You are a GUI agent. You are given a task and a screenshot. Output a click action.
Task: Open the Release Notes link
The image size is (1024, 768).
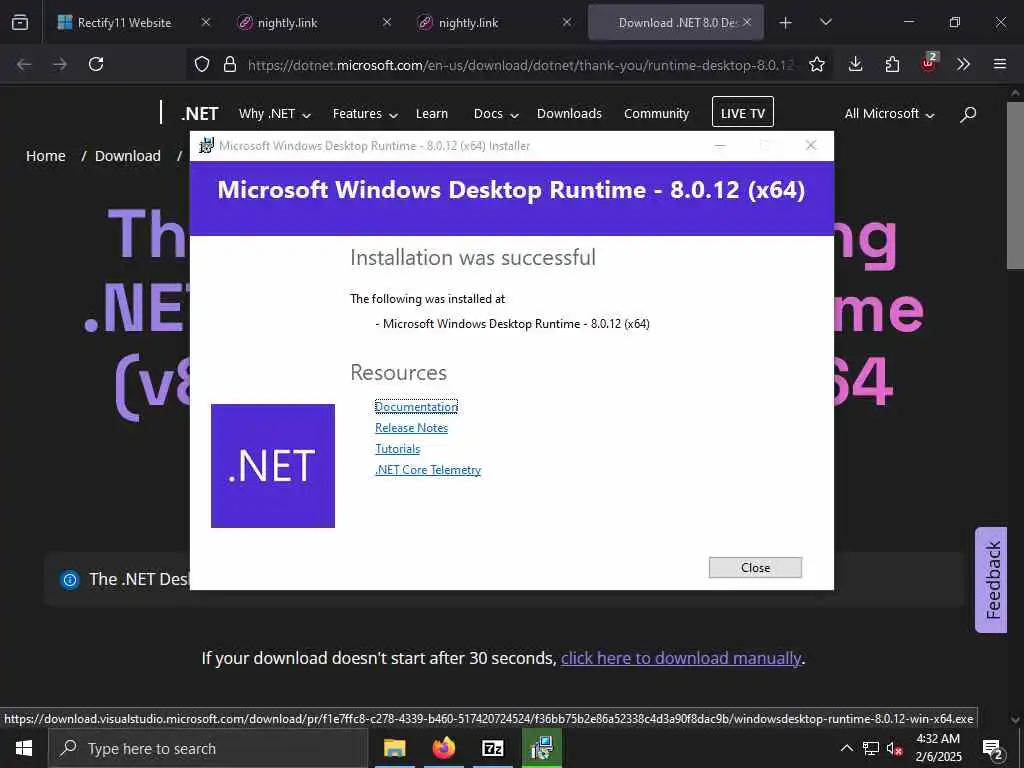411,428
